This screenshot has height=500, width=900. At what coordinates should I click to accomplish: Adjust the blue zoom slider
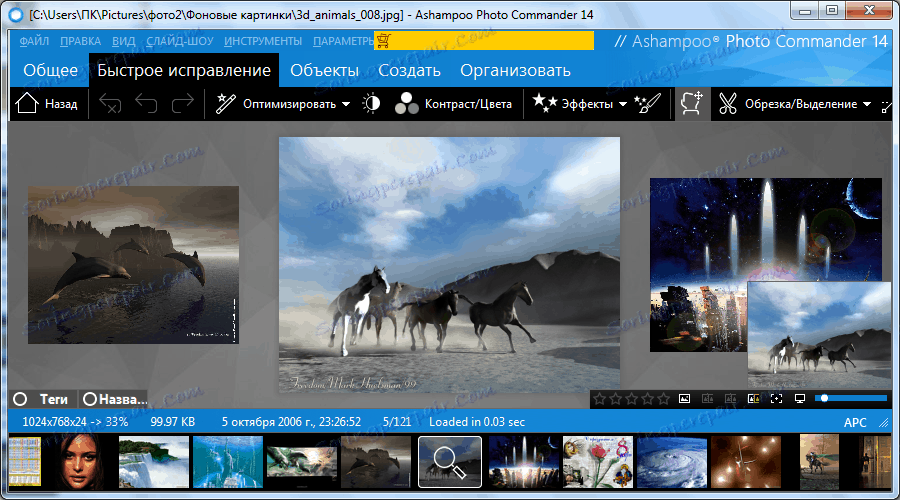851,398
